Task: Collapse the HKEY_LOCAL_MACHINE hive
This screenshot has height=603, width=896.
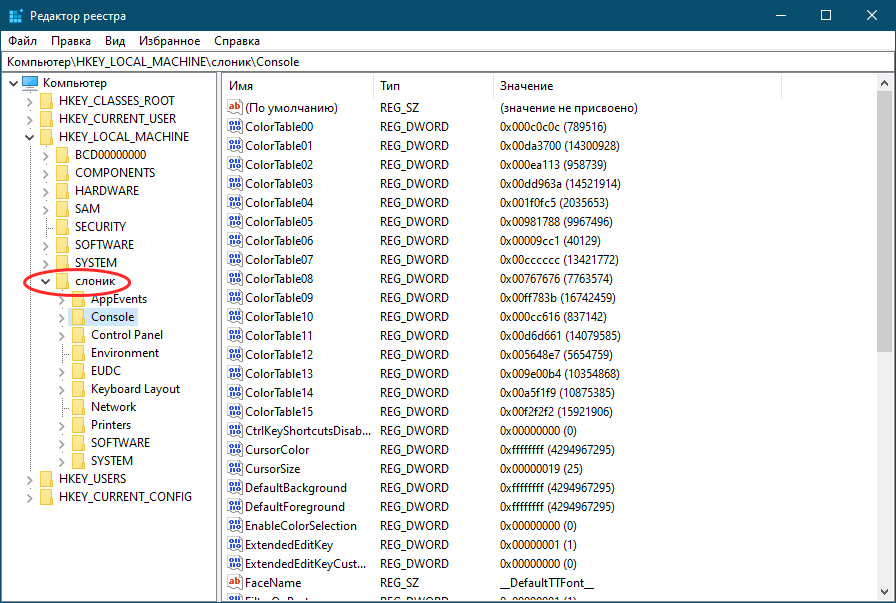Action: pos(29,137)
